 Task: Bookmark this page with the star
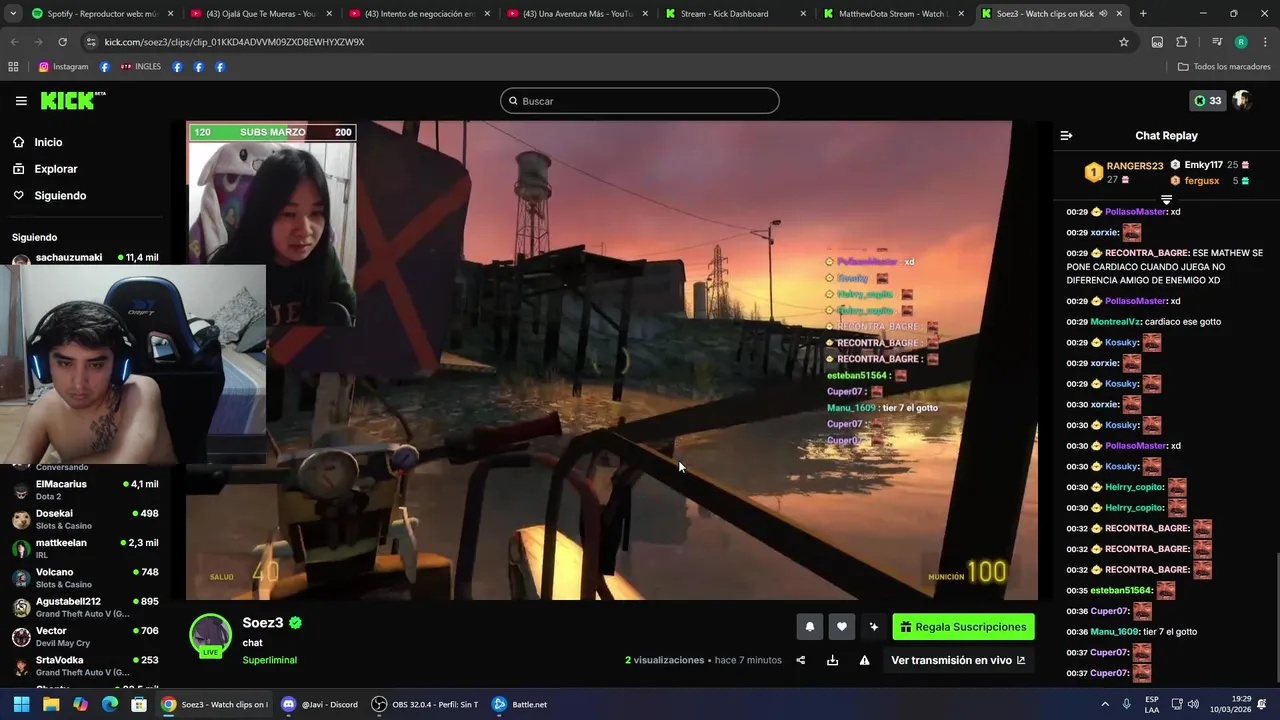(1124, 42)
